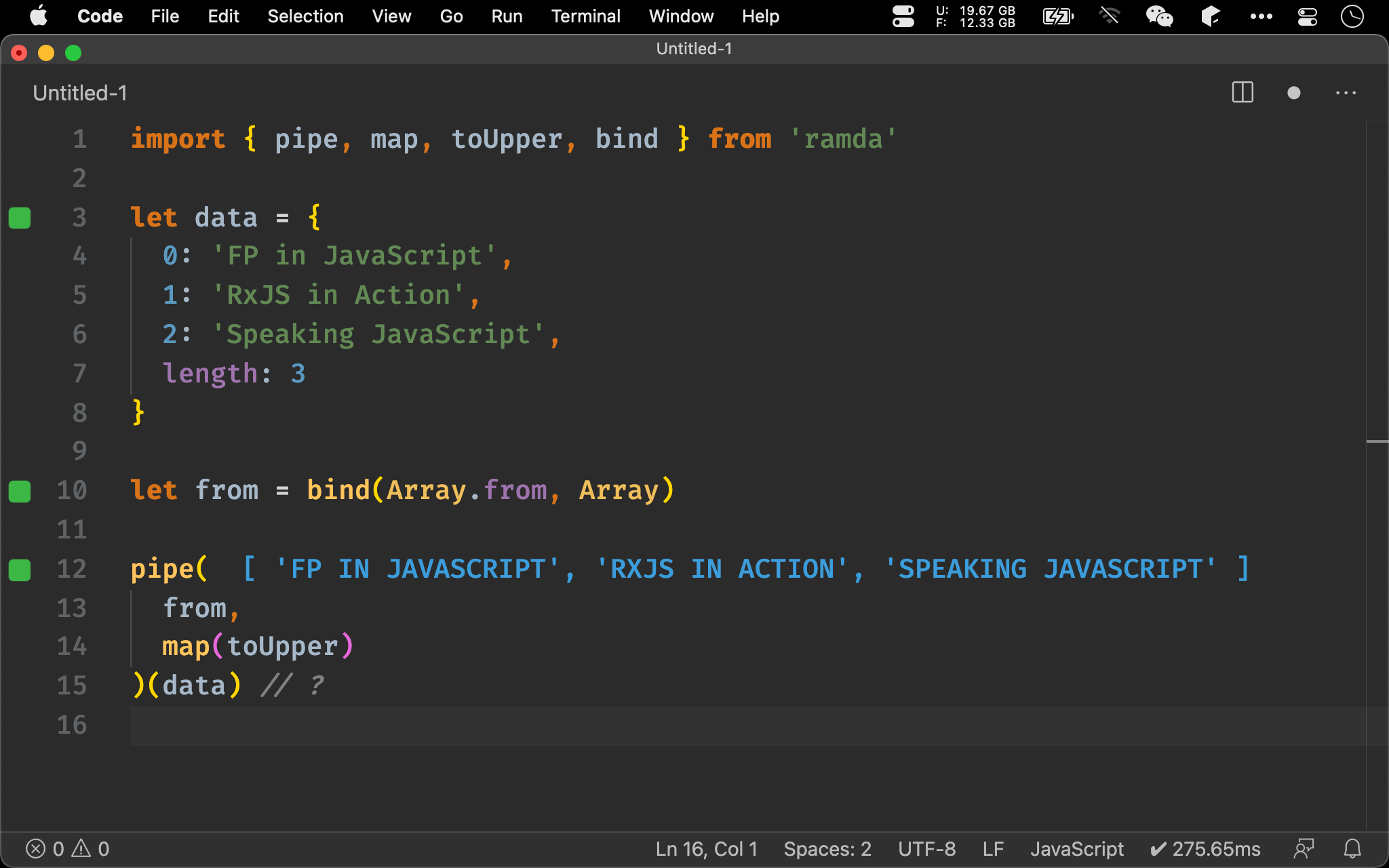Viewport: 1389px width, 868px height.
Task: Select JavaScript language mode
Action: [1076, 849]
